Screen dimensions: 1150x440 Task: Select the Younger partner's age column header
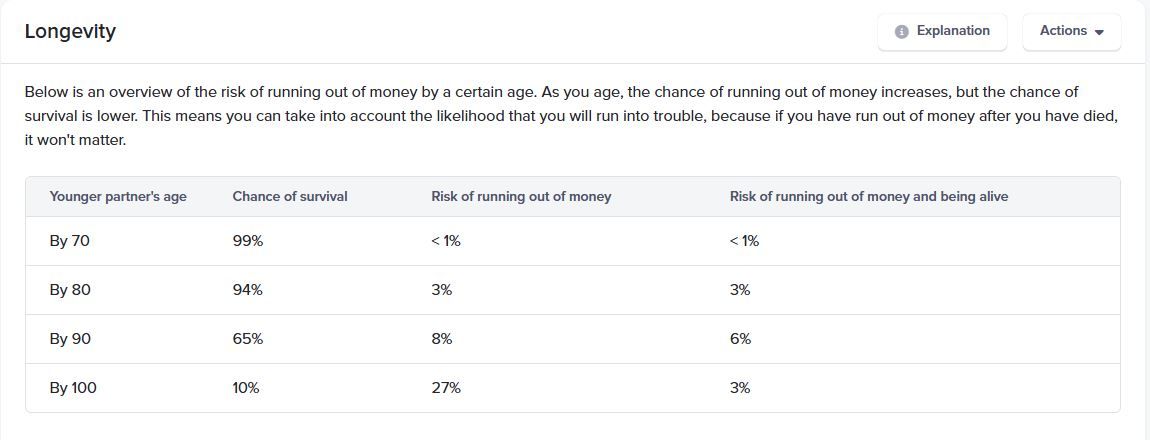(118, 197)
